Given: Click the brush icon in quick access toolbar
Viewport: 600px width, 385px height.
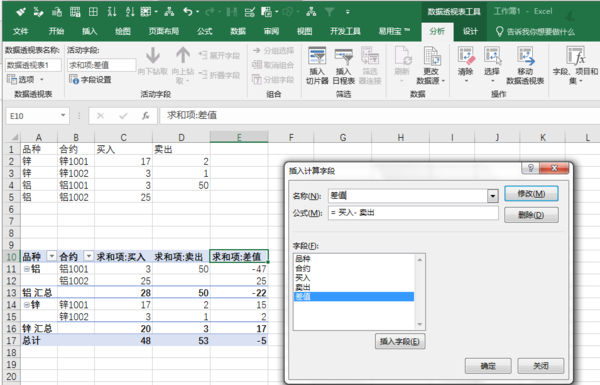Looking at the screenshot, I should 21,12.
